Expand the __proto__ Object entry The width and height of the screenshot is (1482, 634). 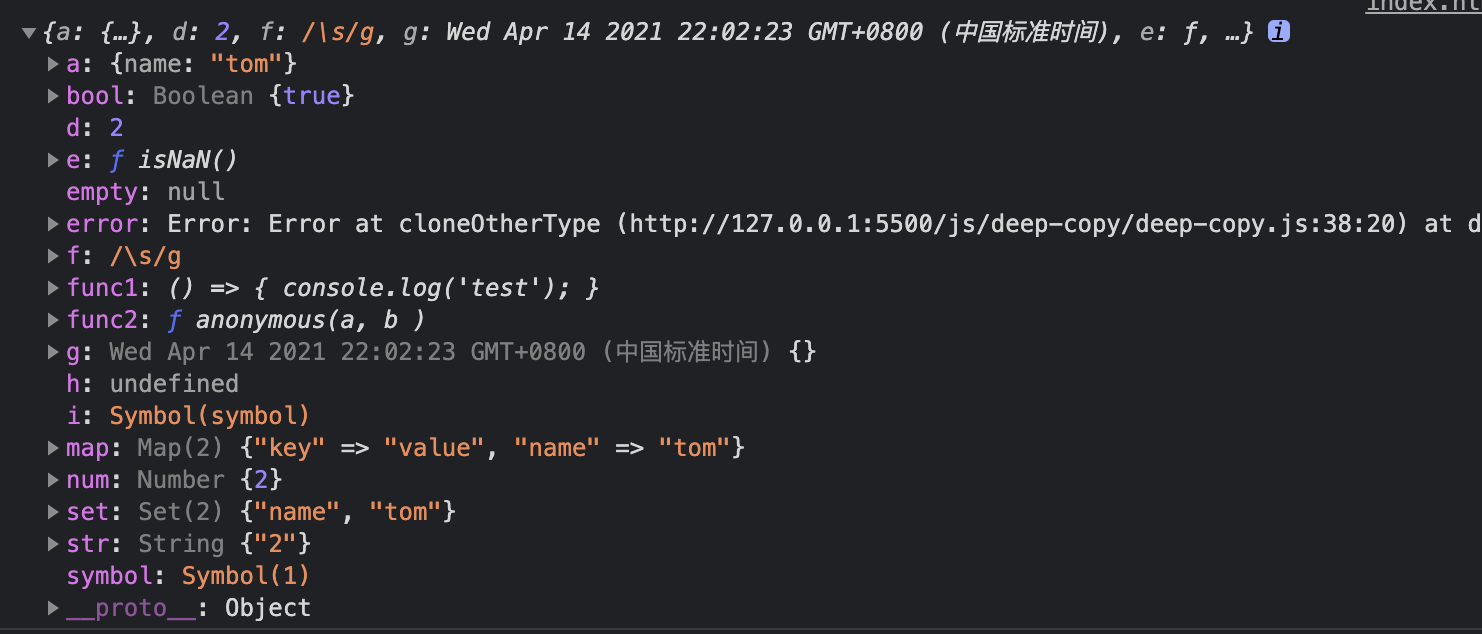point(53,609)
